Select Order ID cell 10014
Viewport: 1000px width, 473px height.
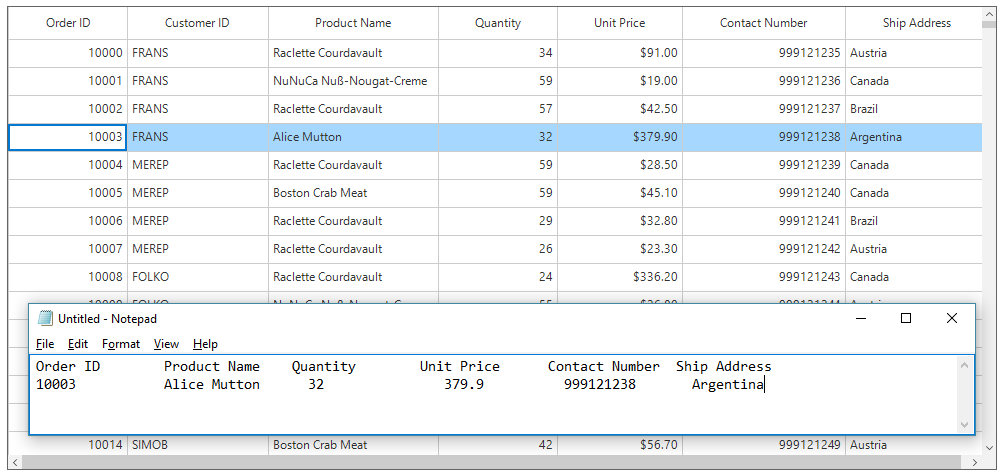(68, 445)
